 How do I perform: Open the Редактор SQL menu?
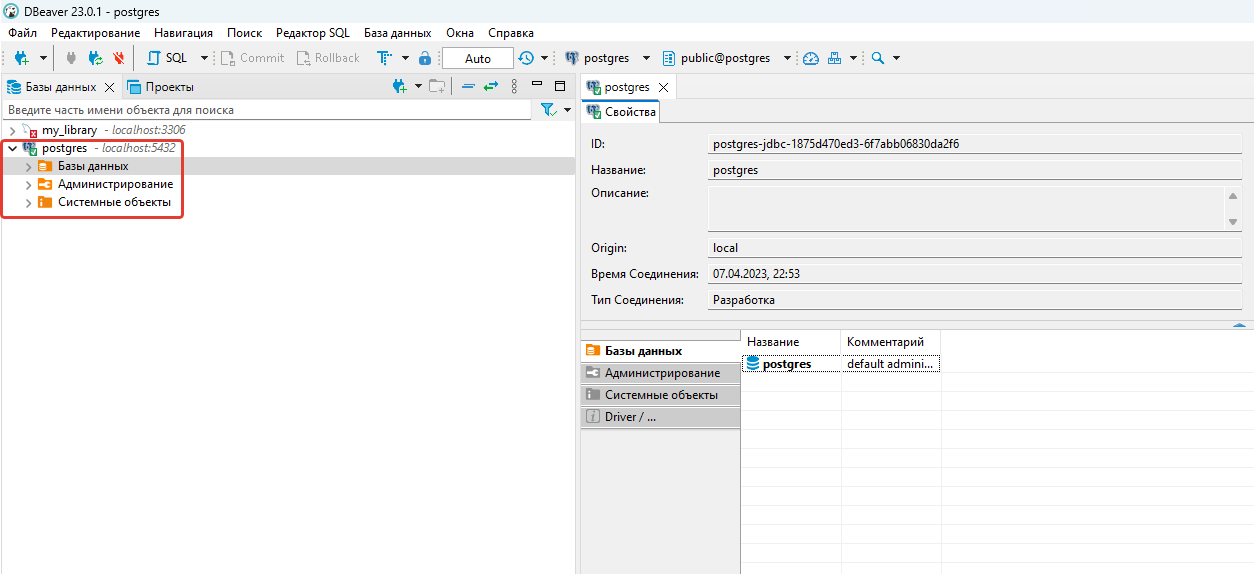[313, 33]
